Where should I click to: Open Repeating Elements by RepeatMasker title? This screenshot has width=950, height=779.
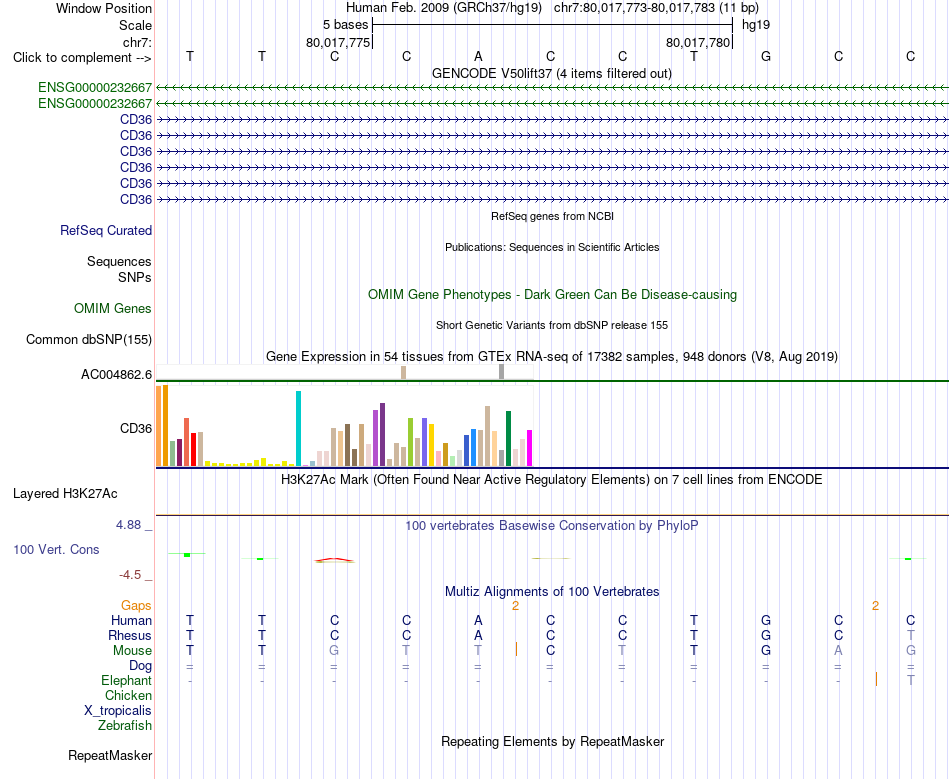tap(553, 741)
